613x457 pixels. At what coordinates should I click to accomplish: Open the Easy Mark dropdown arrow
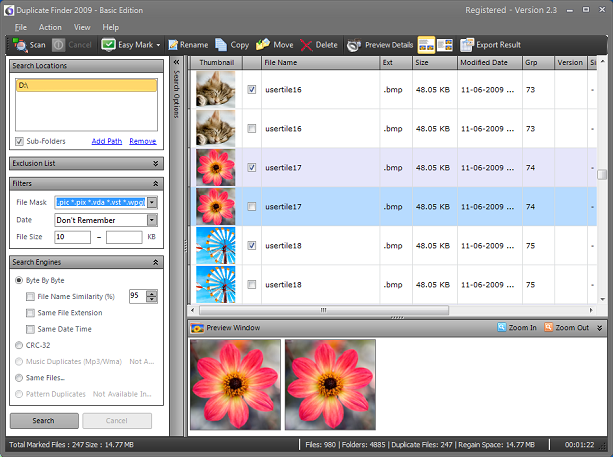click(x=158, y=45)
